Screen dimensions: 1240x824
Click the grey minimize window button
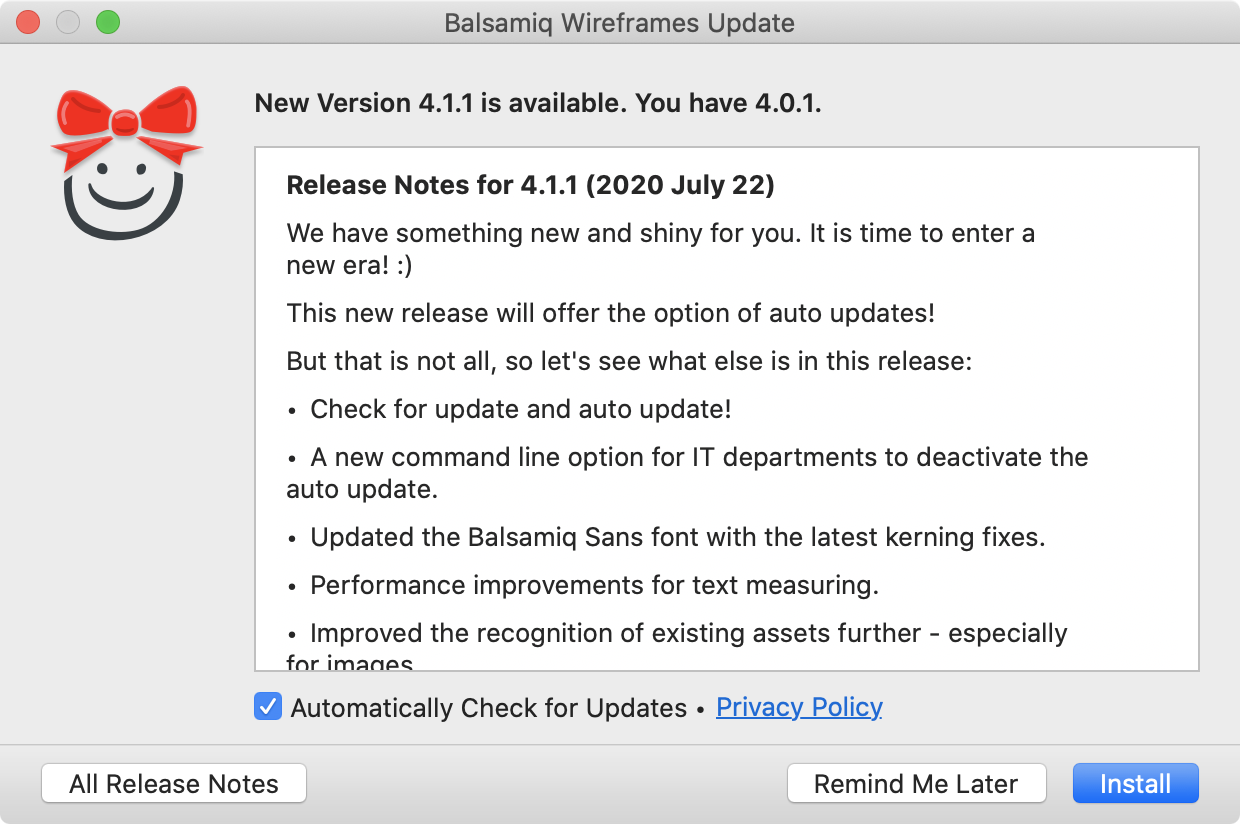click(68, 21)
